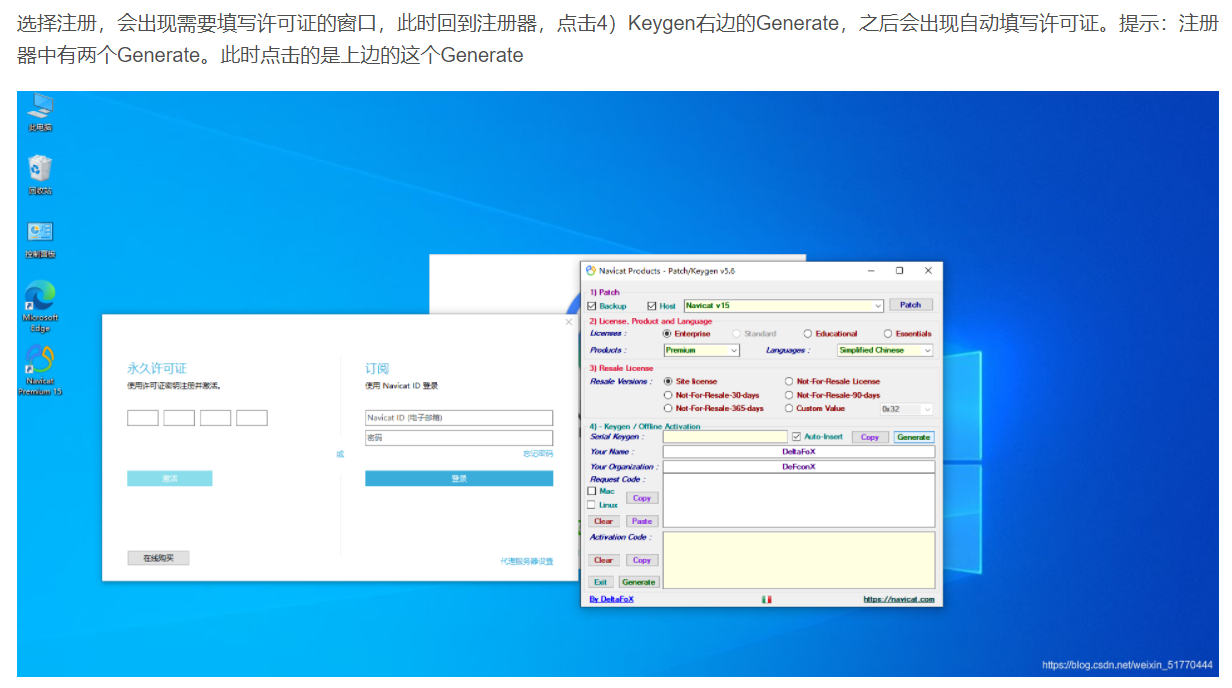The height and width of the screenshot is (688, 1232).
Task: Click the keygen window title bar icon
Action: 591,270
